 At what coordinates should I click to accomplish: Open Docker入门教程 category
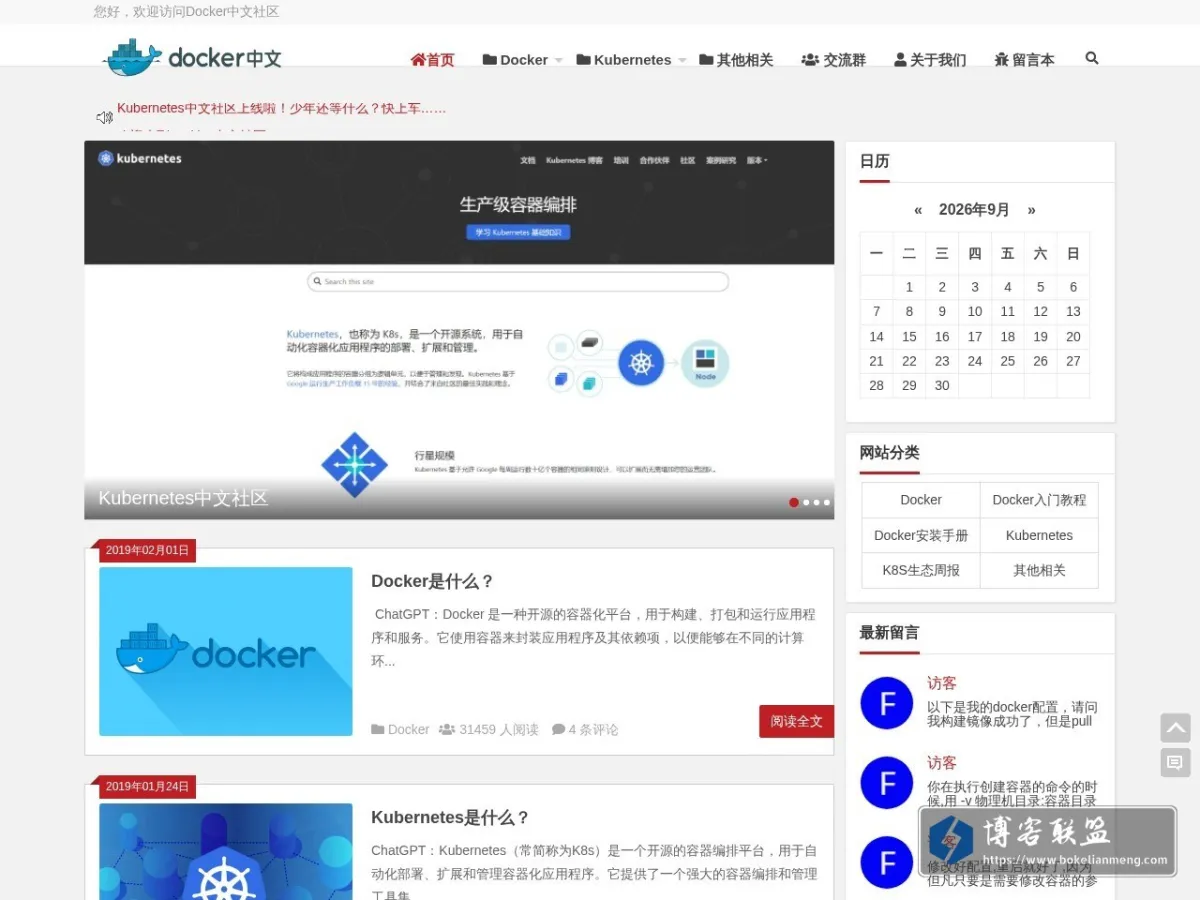1039,500
